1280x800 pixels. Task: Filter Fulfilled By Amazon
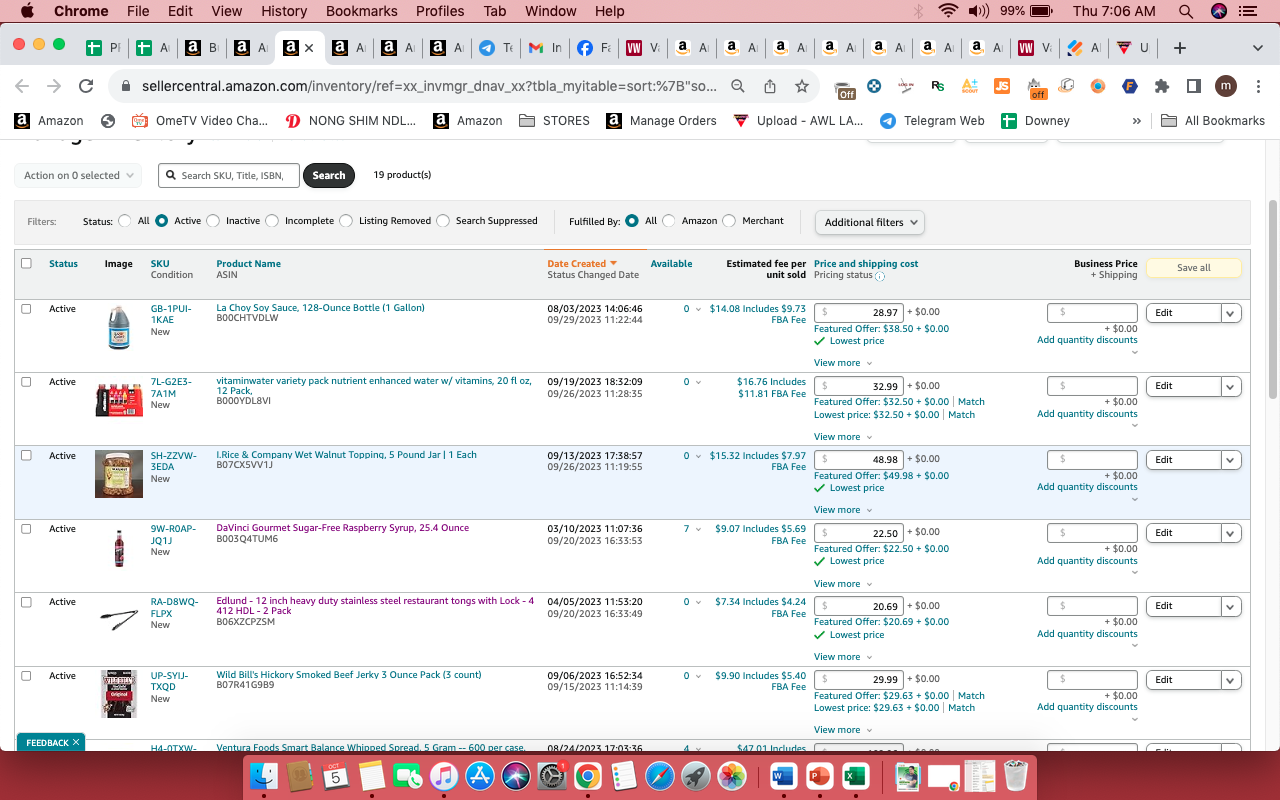[669, 221]
